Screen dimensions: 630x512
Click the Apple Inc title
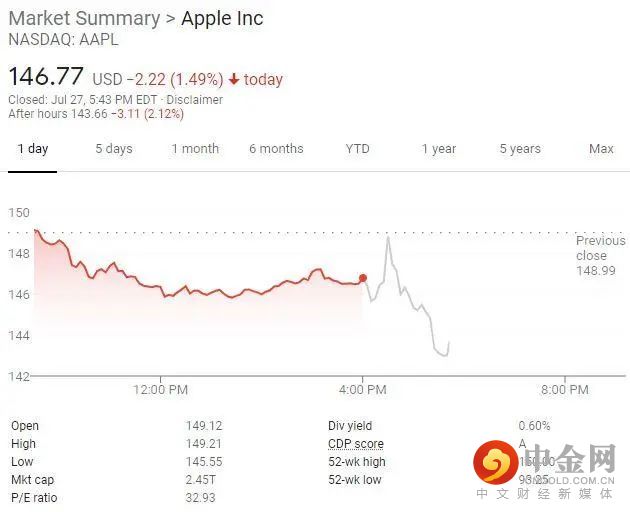[x=222, y=19]
